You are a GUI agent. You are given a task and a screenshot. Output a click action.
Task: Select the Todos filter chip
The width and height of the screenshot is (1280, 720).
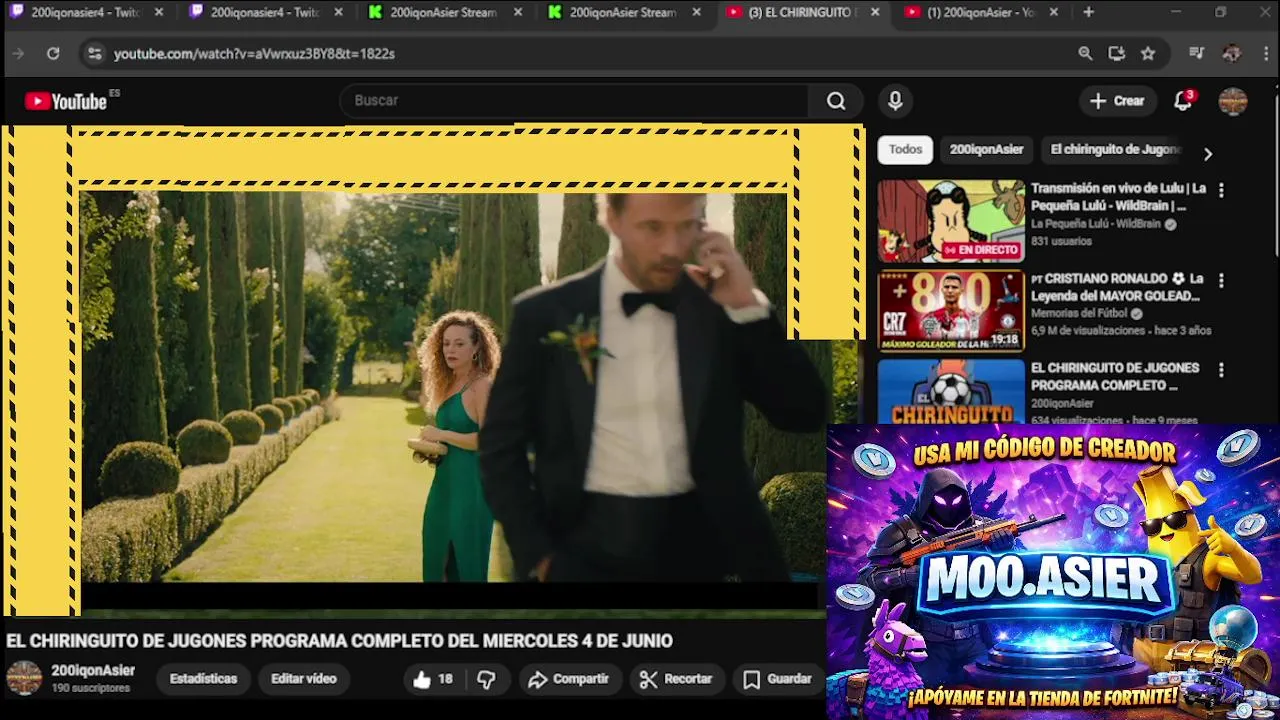click(905, 150)
